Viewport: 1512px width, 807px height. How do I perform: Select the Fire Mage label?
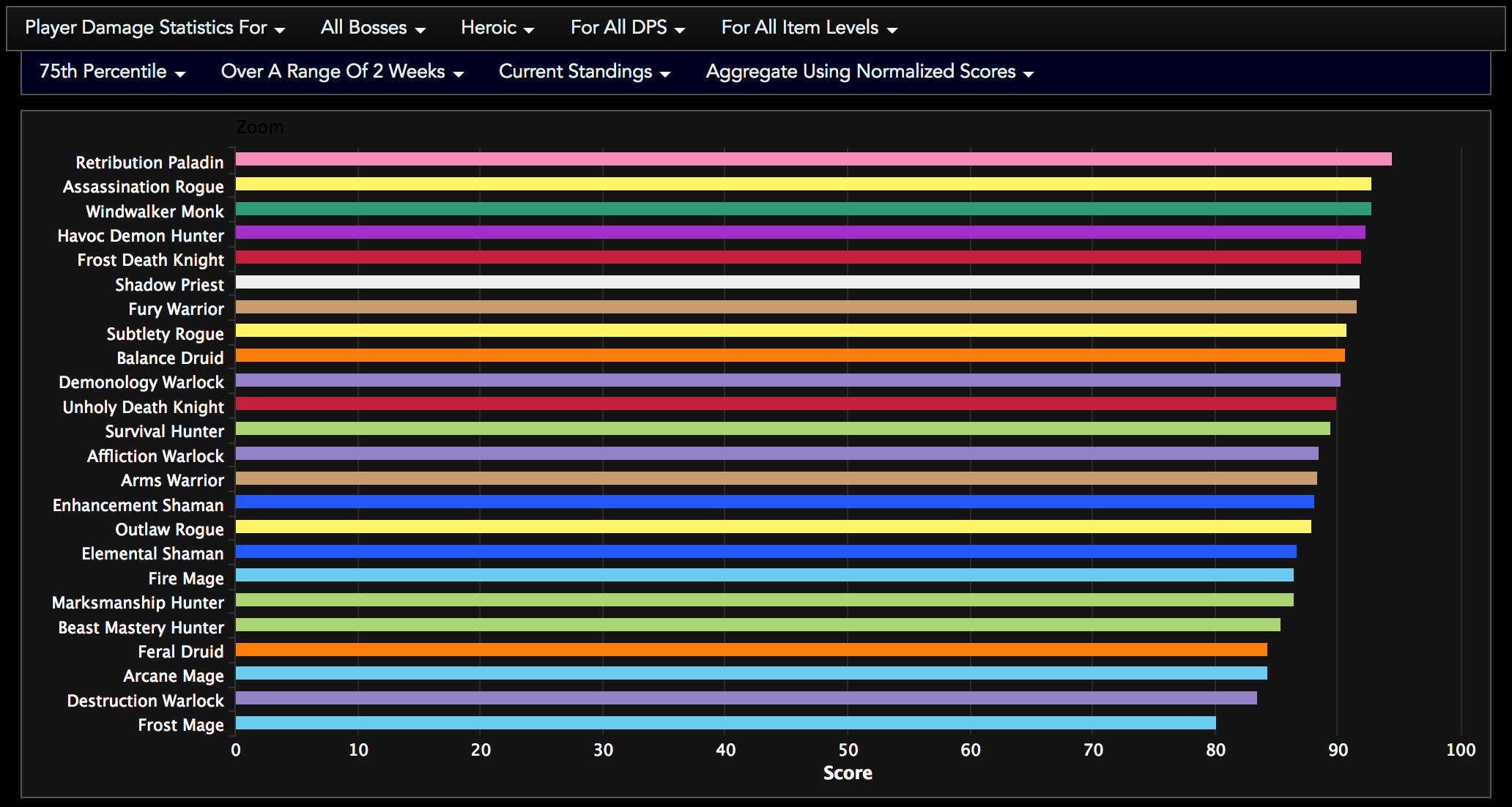[x=186, y=579]
